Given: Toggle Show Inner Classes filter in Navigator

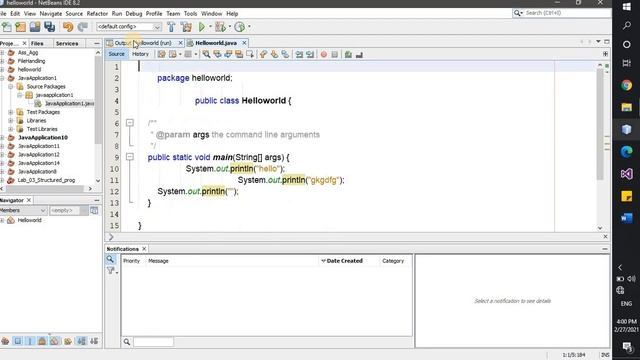Looking at the screenshot, I should tap(54, 341).
